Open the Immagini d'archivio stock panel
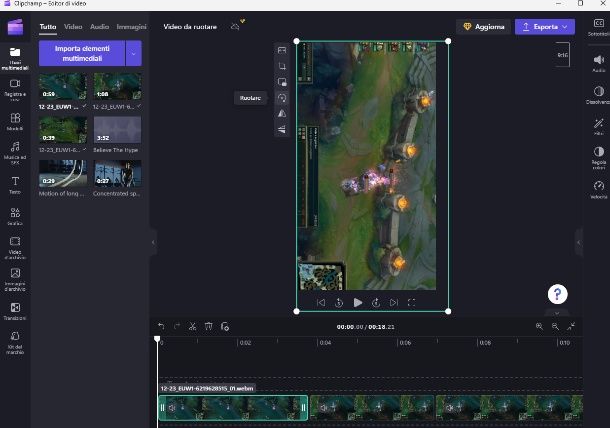This screenshot has width=610, height=428. [x=15, y=279]
